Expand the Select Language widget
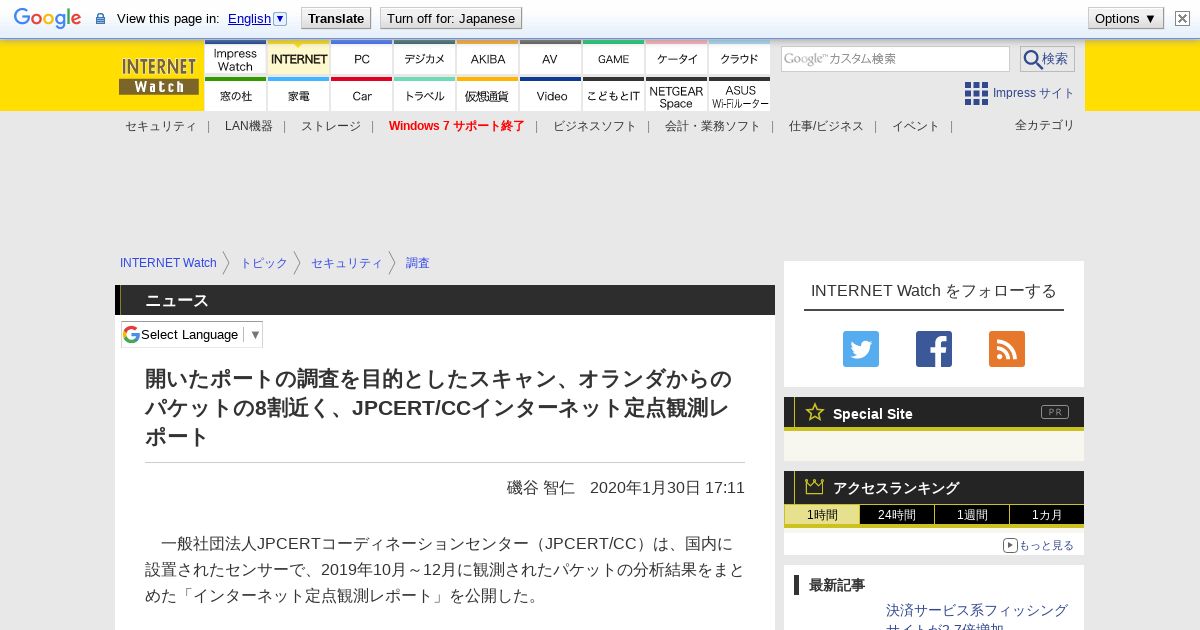 pos(192,334)
